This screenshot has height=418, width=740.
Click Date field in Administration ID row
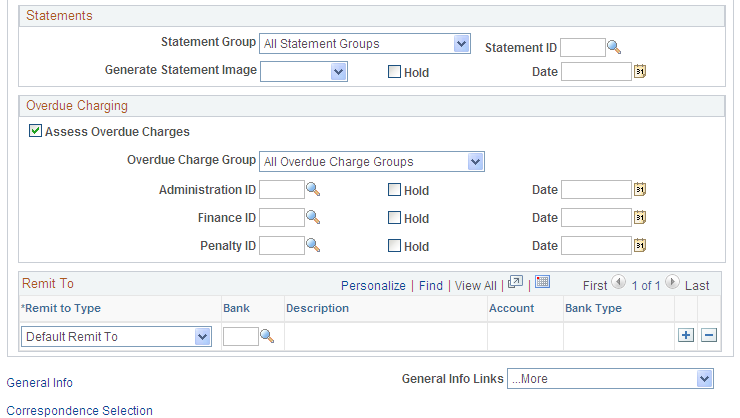tap(597, 190)
